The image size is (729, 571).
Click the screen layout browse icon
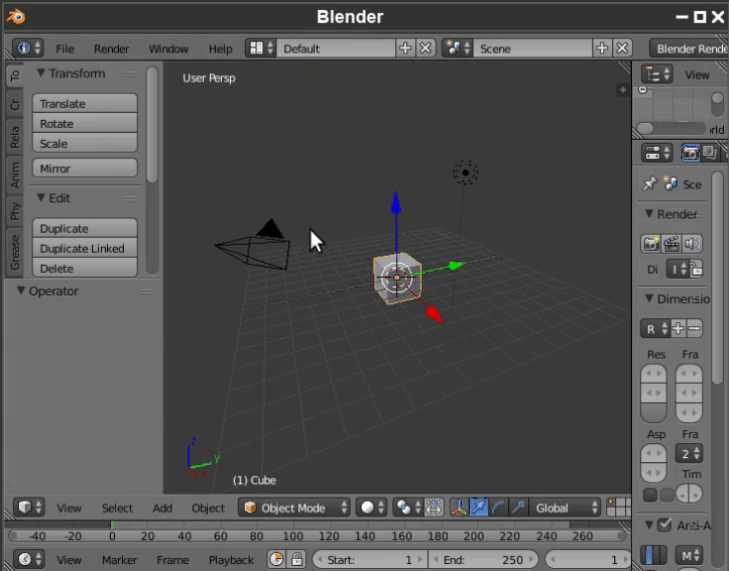pos(261,48)
